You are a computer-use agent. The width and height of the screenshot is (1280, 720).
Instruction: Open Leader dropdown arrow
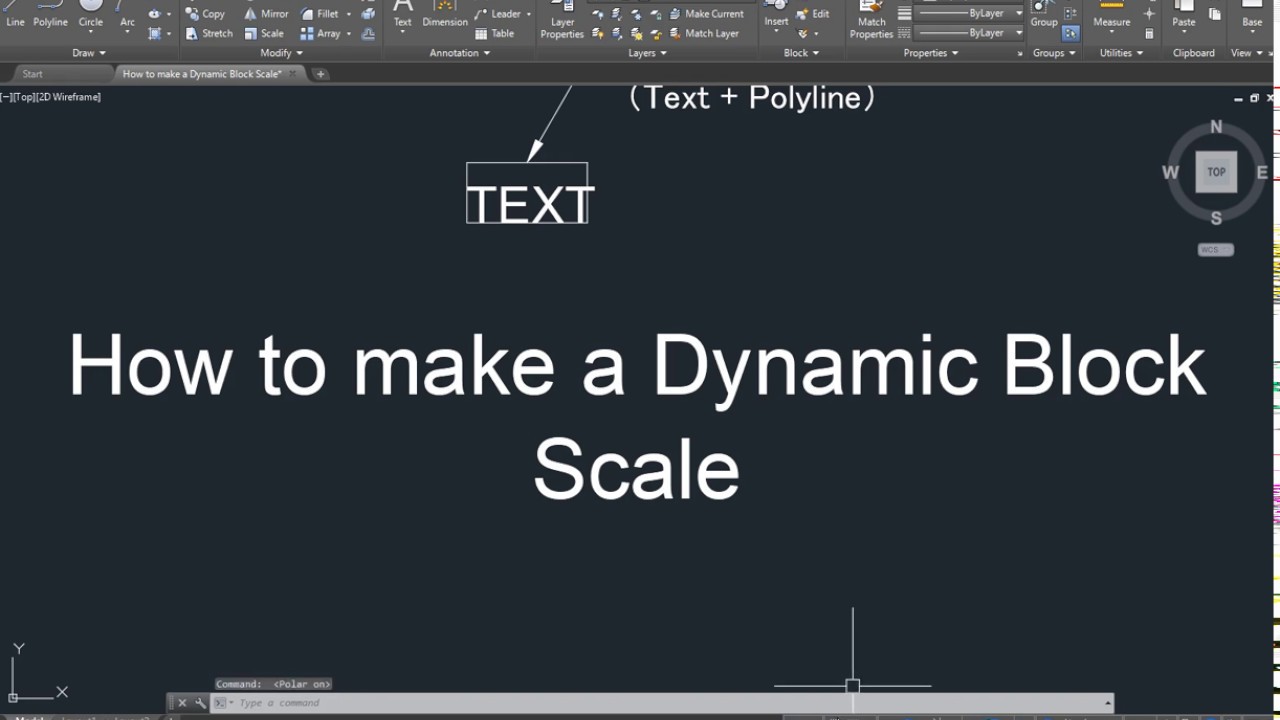[x=528, y=14]
